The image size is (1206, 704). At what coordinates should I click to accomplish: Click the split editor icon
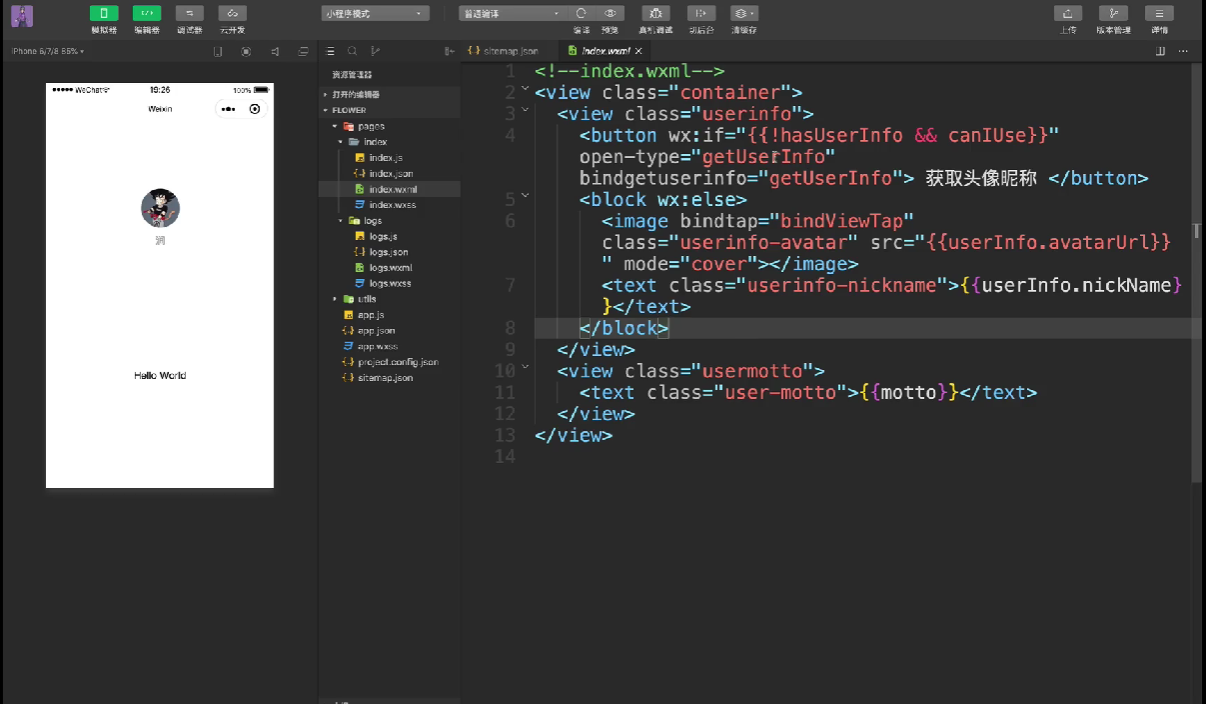(x=1161, y=50)
